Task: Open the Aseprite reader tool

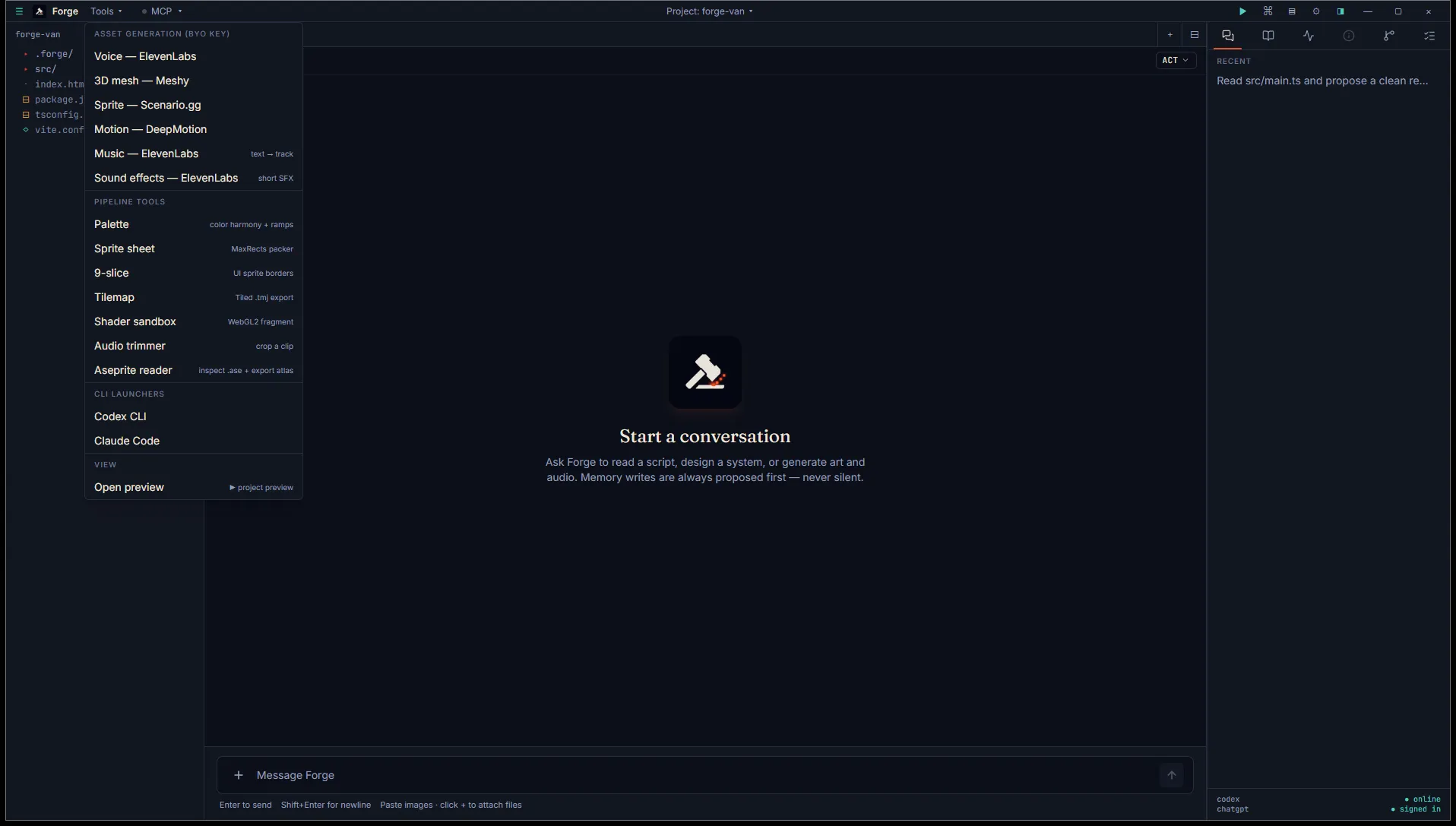Action: [194, 370]
